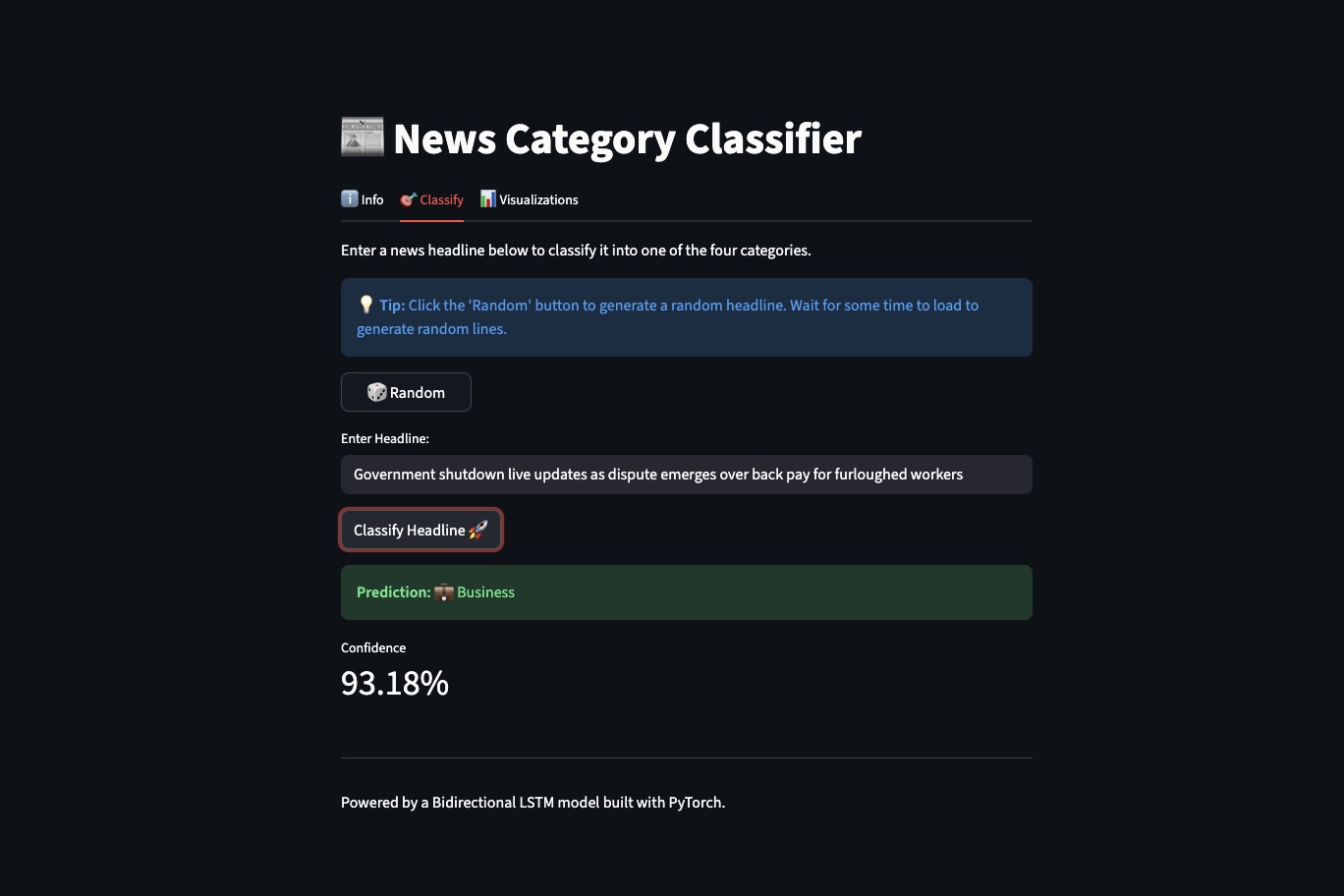This screenshot has height=896, width=1344.
Task: Click the dart icon on the Classify tab
Action: click(407, 199)
